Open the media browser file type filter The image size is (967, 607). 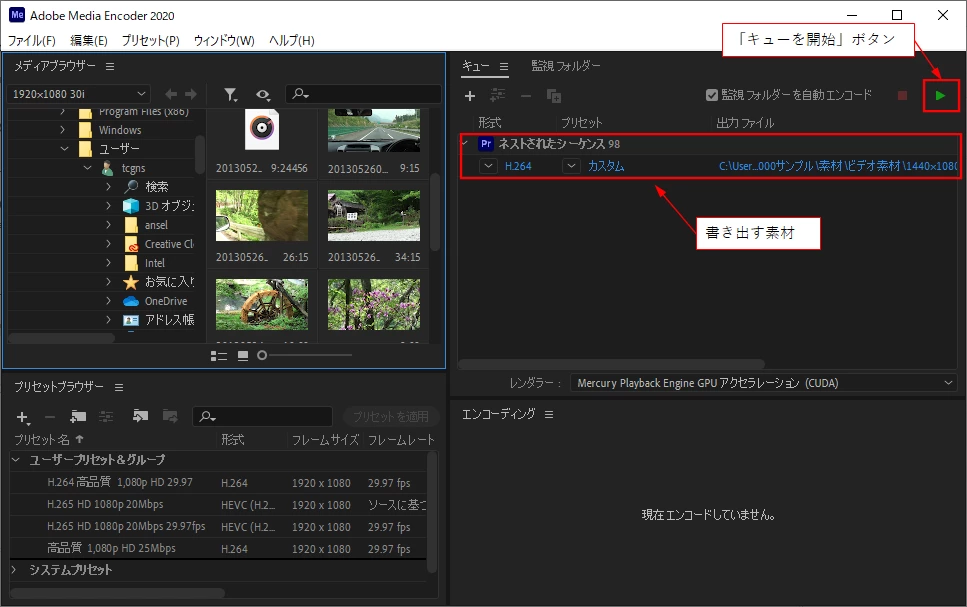[231, 94]
